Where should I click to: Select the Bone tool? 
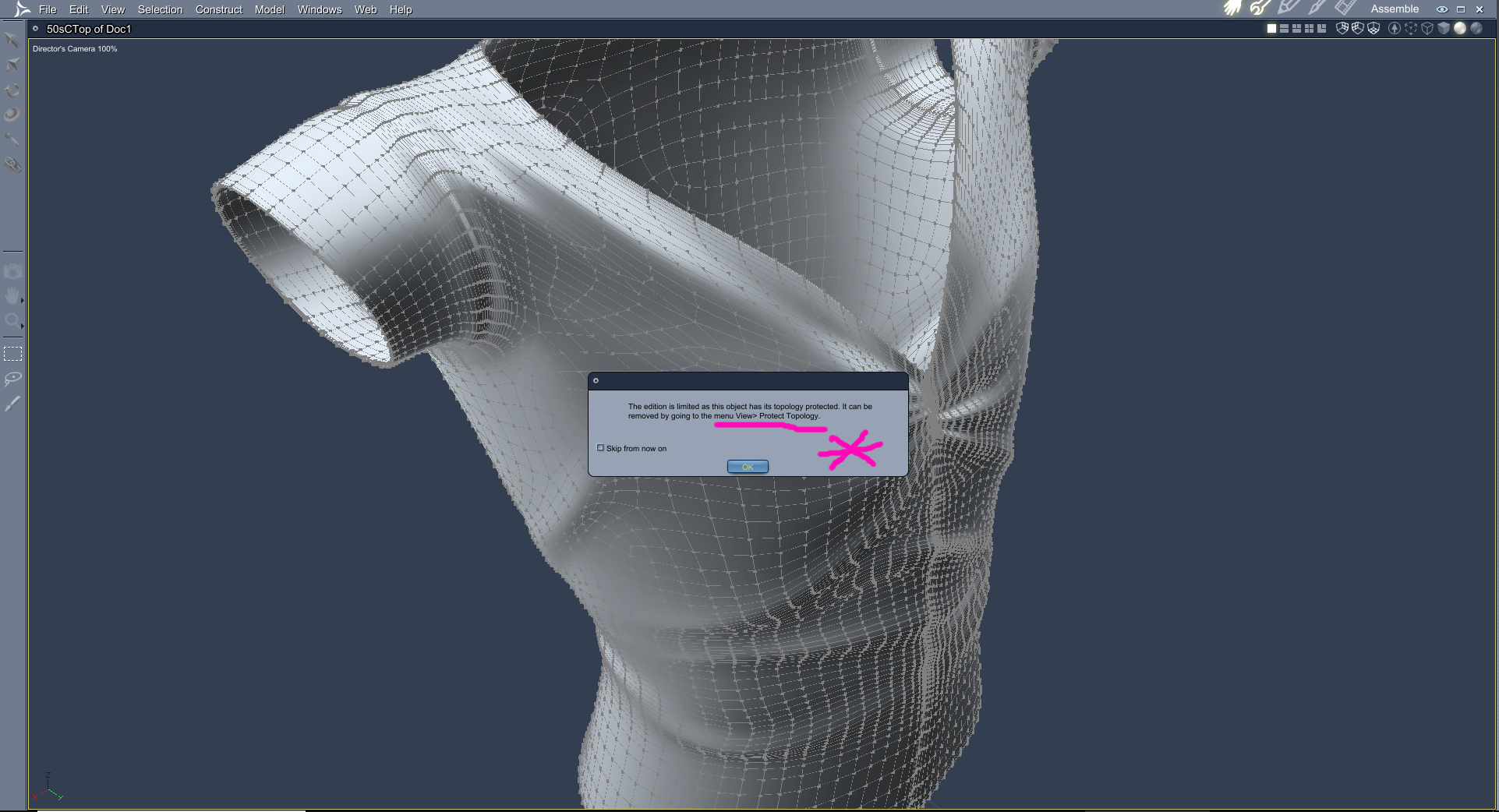click(x=12, y=139)
